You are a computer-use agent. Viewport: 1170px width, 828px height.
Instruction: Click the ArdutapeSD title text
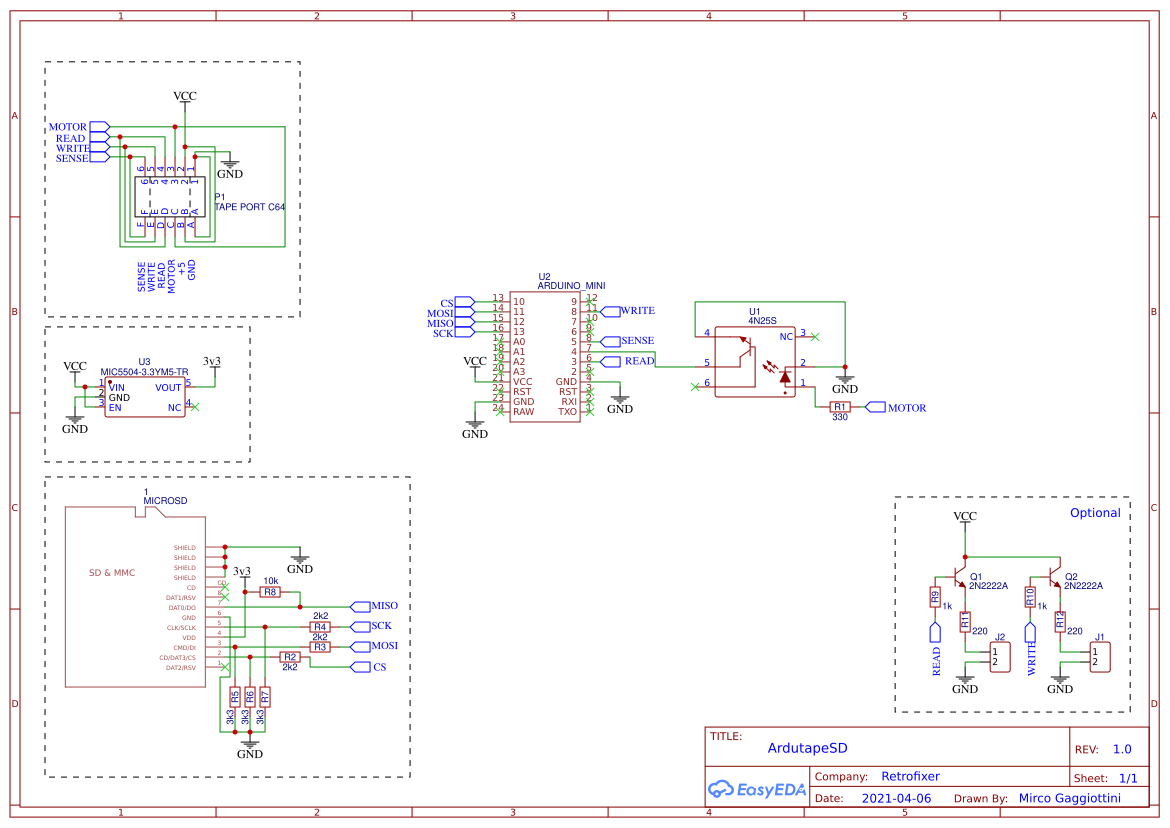pos(807,748)
